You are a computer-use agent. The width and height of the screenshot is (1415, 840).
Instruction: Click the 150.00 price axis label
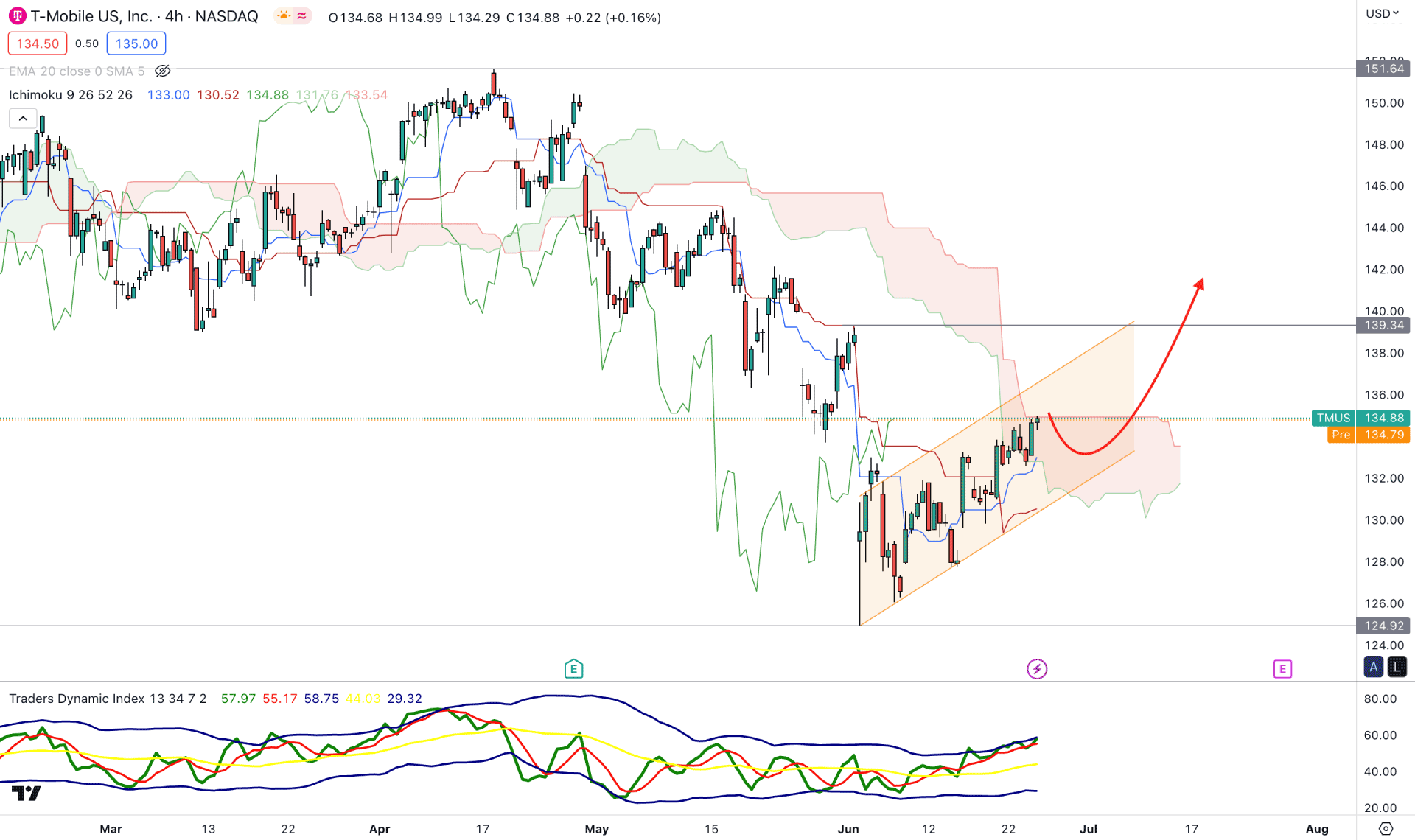[x=1384, y=103]
